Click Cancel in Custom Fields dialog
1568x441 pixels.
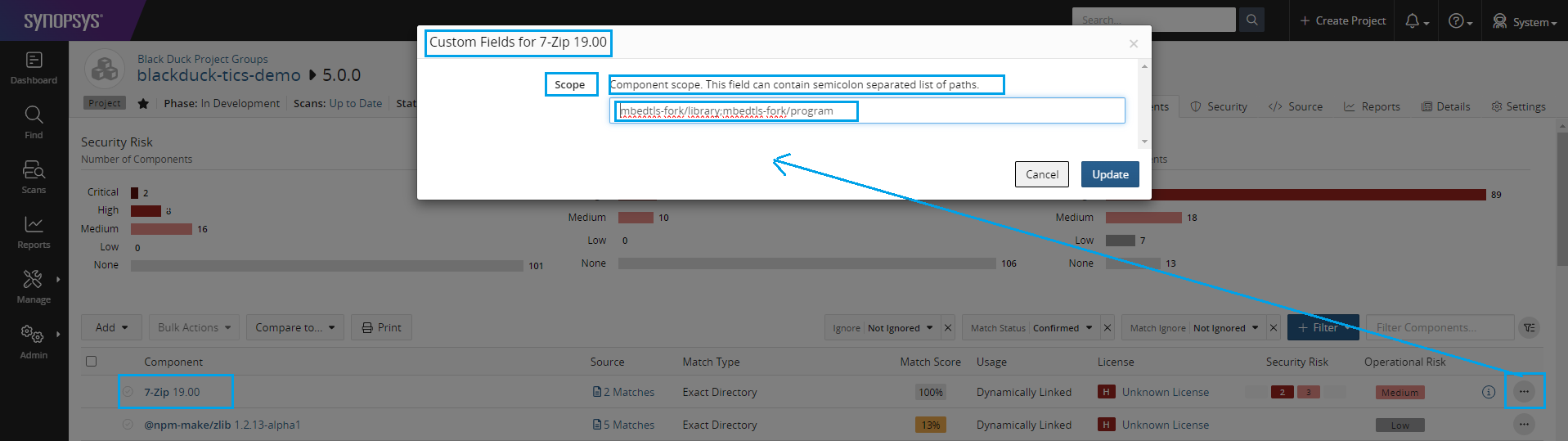(1042, 174)
